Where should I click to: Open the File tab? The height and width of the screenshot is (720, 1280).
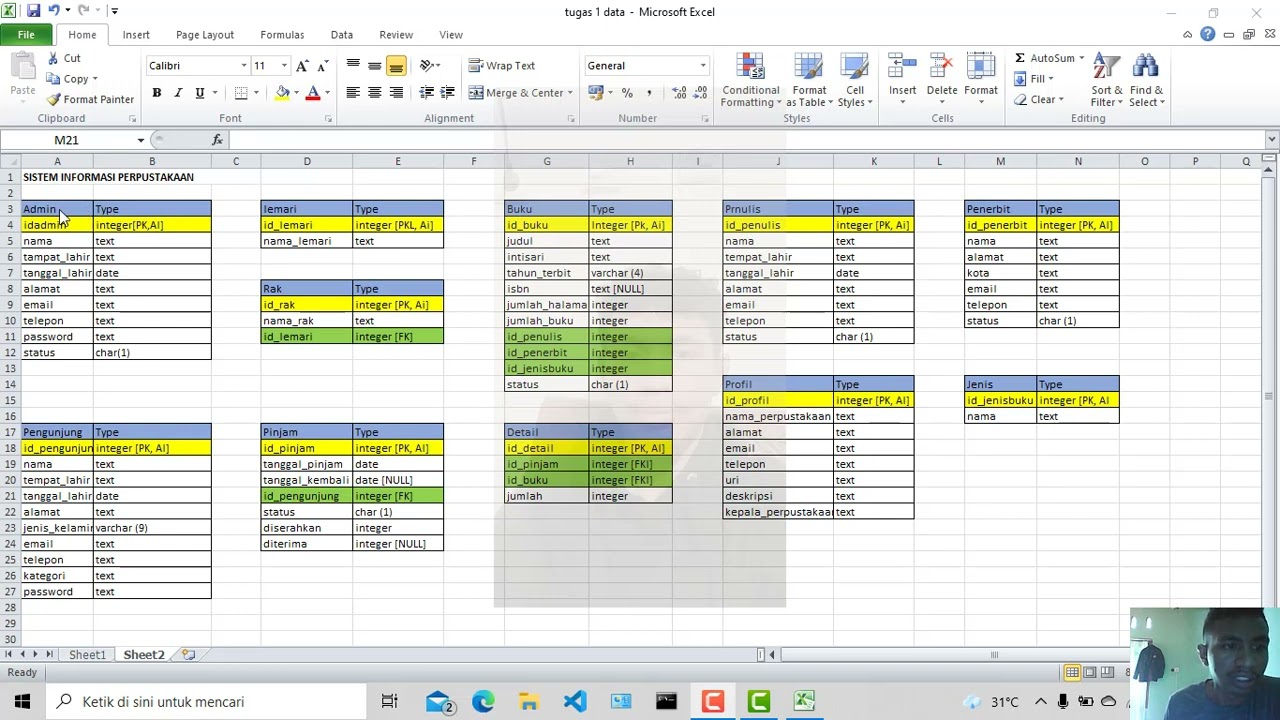[26, 35]
